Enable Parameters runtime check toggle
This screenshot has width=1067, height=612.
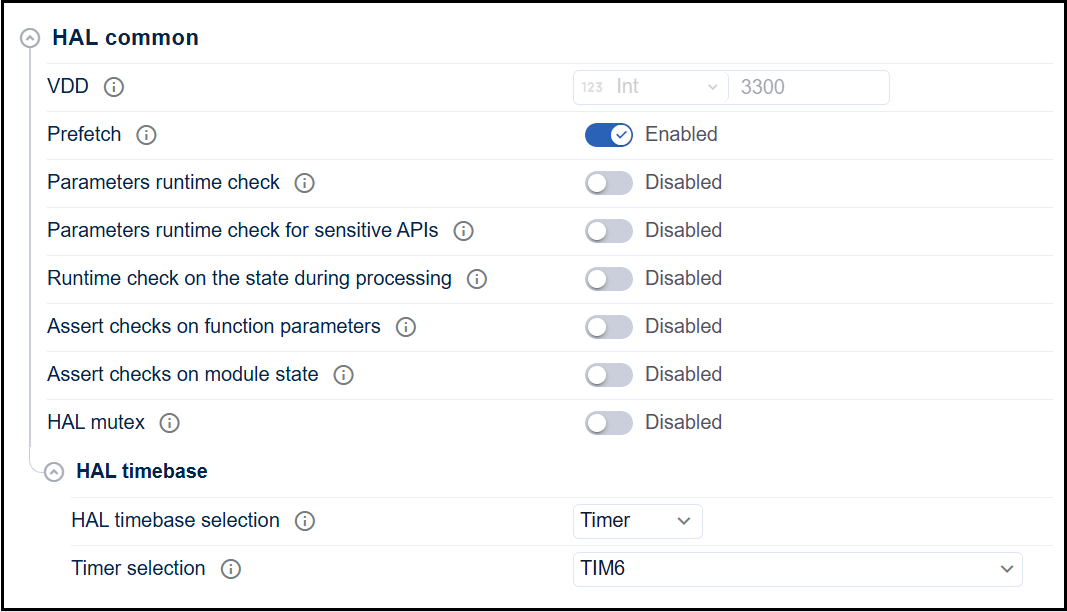pyautogui.click(x=609, y=183)
